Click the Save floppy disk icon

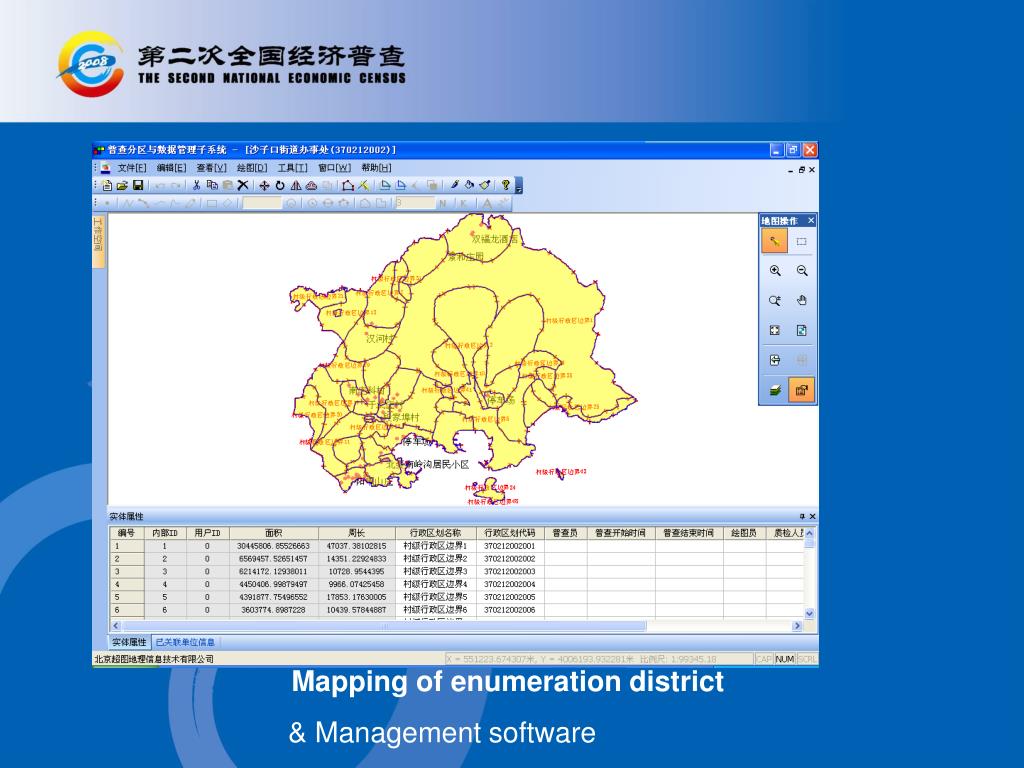tap(138, 185)
